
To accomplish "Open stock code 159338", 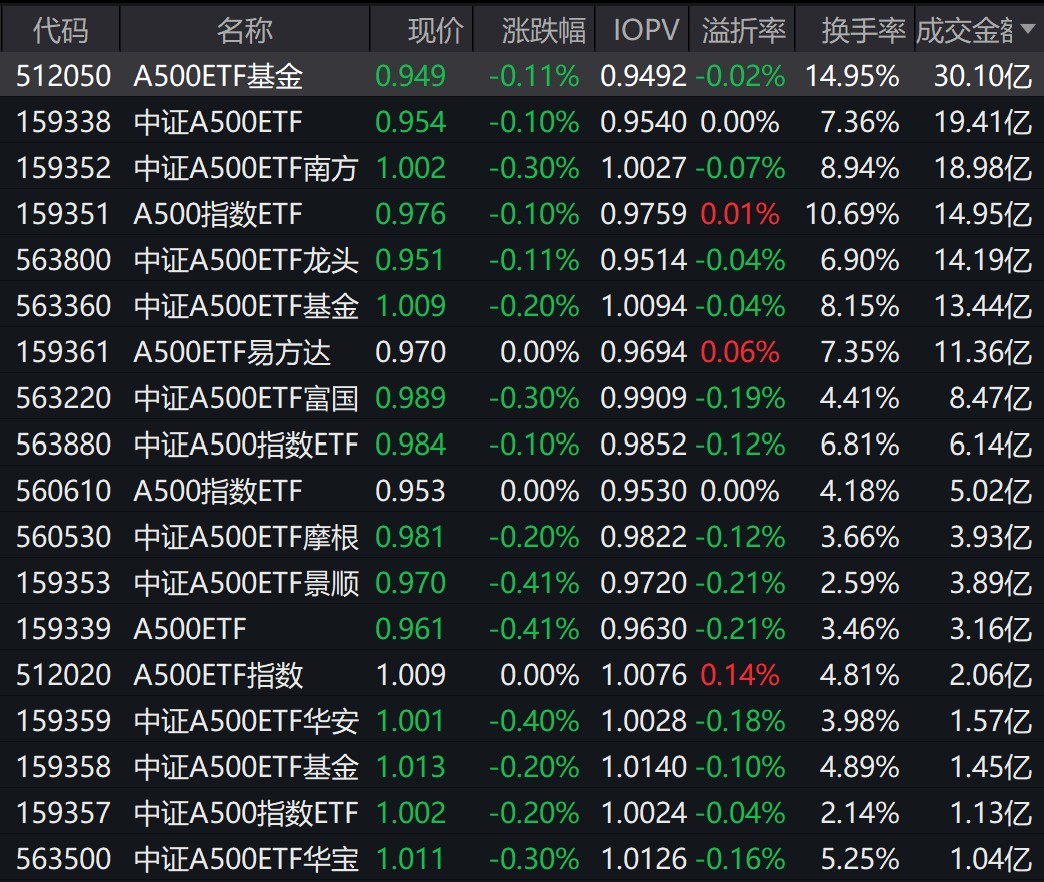I will pos(63,122).
